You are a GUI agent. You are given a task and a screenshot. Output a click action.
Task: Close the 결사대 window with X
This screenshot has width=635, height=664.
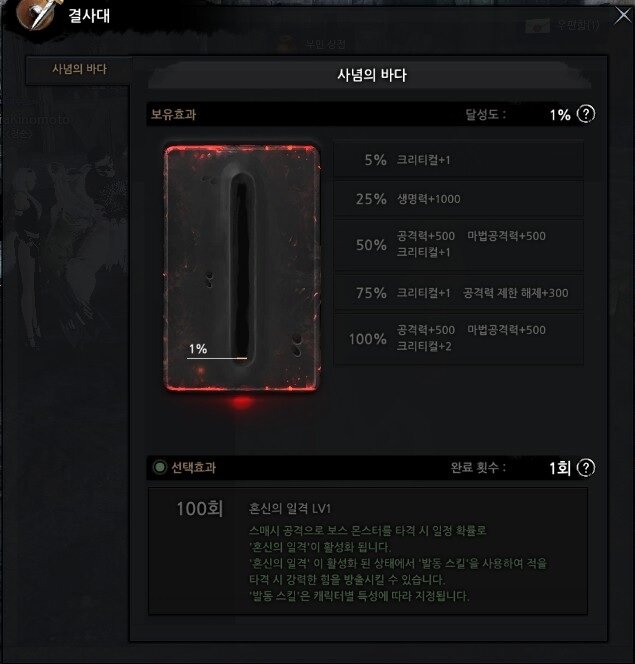click(623, 16)
